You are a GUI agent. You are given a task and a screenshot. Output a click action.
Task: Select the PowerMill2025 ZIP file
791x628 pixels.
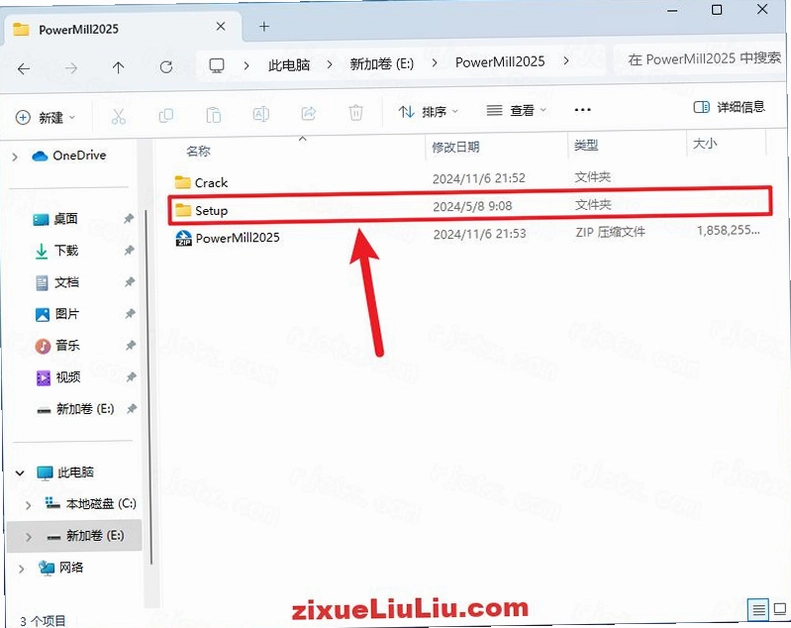pyautogui.click(x=227, y=238)
